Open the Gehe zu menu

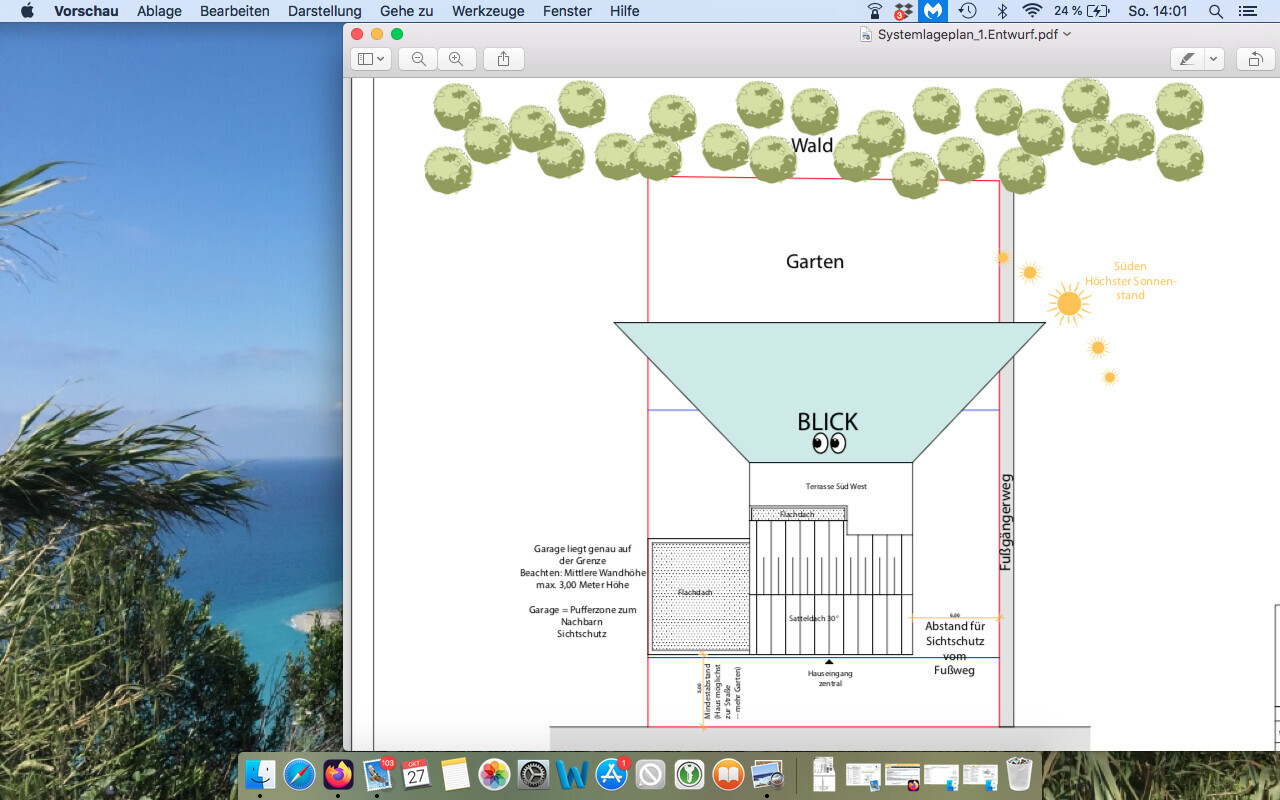click(406, 11)
